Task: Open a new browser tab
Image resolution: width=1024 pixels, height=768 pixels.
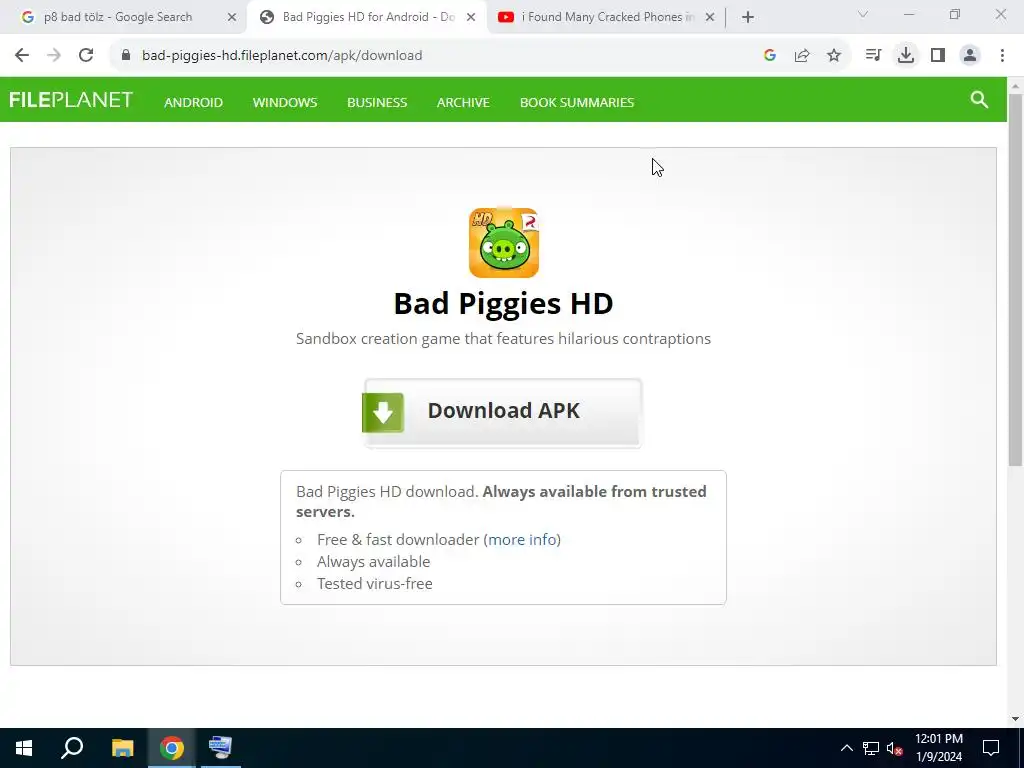Action: [748, 17]
